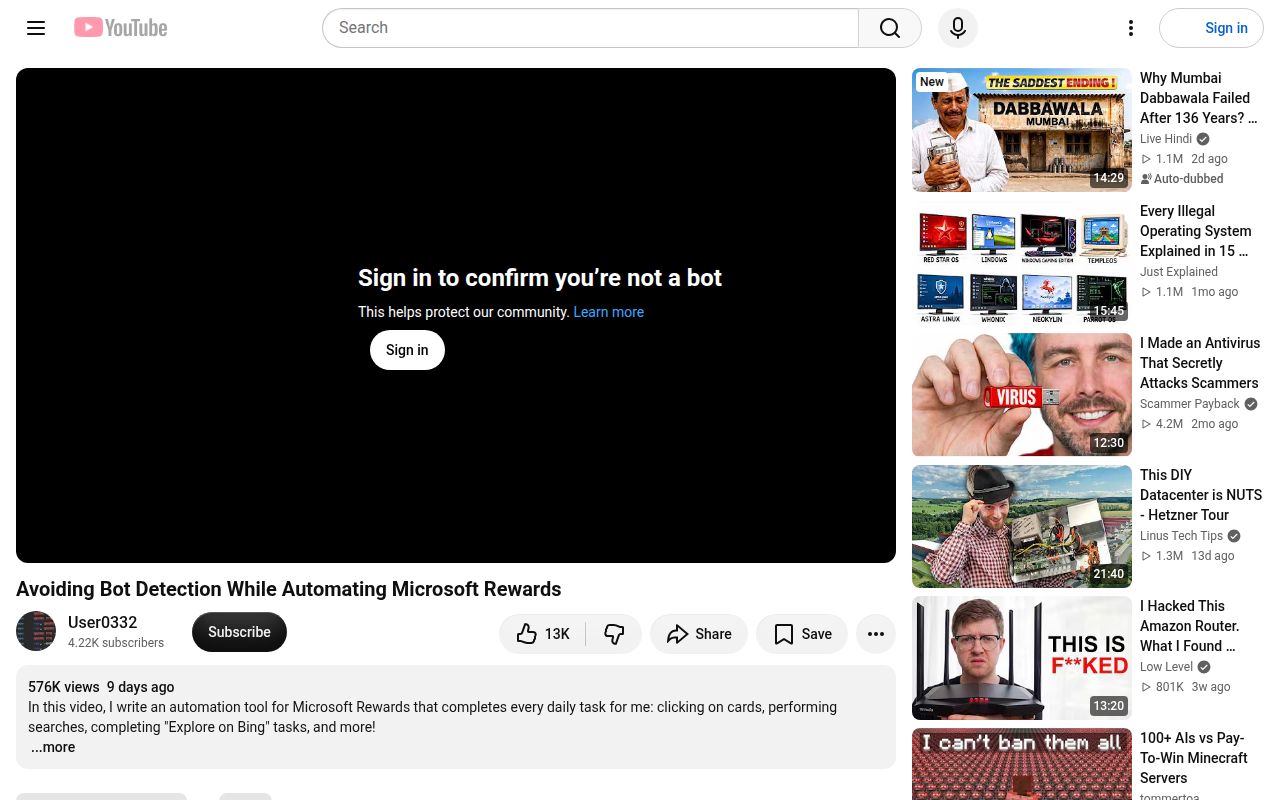
Task: Open AIs vs Pay-To-Win Minecraft thumbnail
Action: pyautogui.click(x=1022, y=764)
